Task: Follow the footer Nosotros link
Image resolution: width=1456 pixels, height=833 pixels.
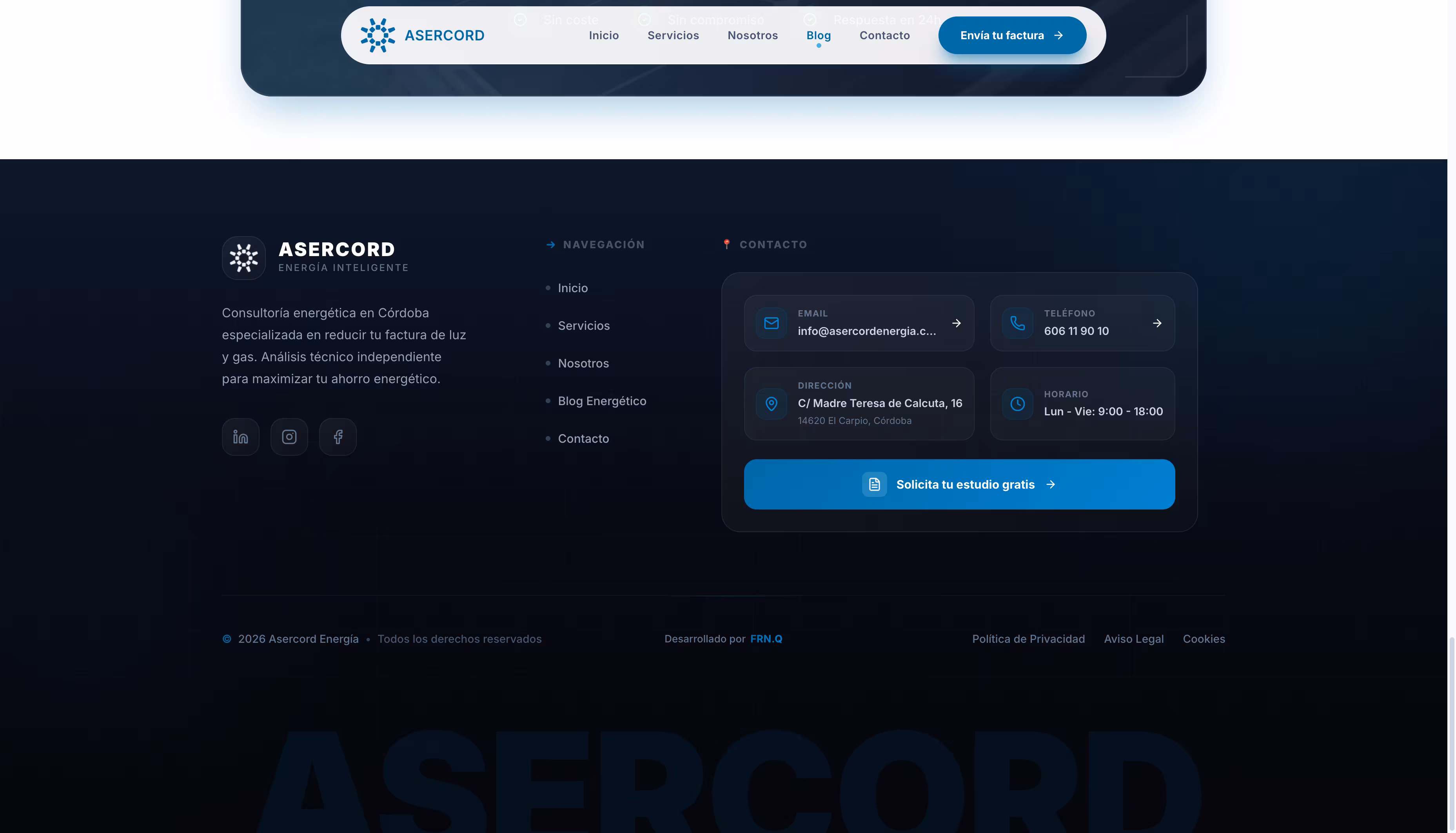Action: pos(583,363)
